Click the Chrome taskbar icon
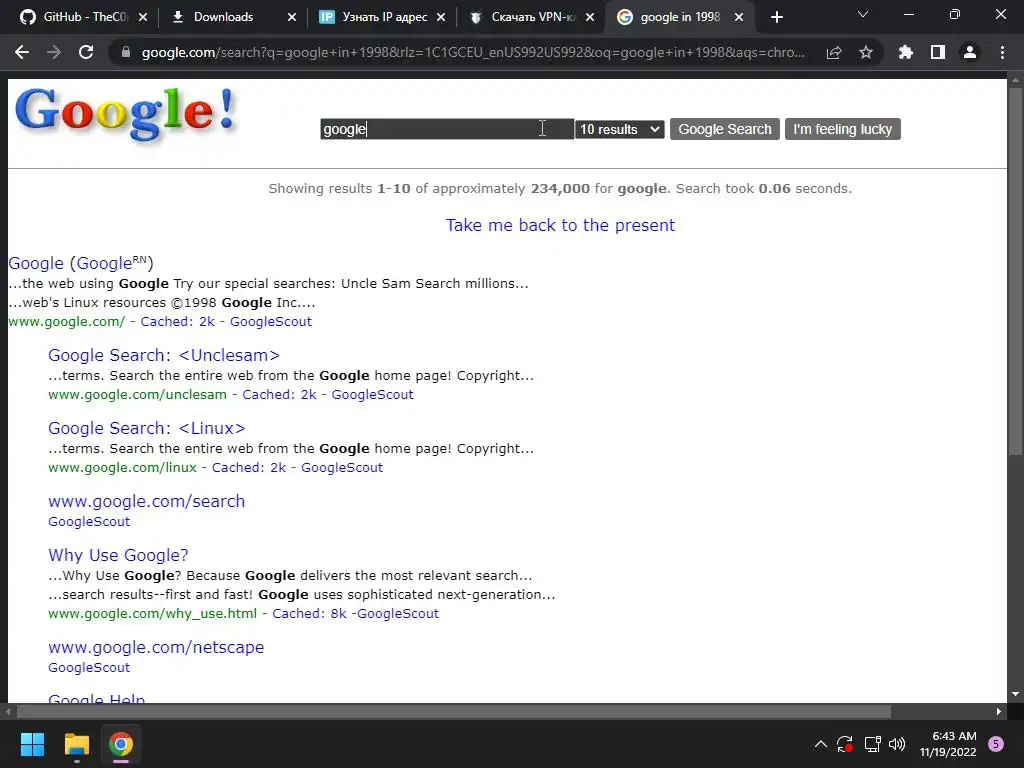The image size is (1024, 768). tap(121, 744)
